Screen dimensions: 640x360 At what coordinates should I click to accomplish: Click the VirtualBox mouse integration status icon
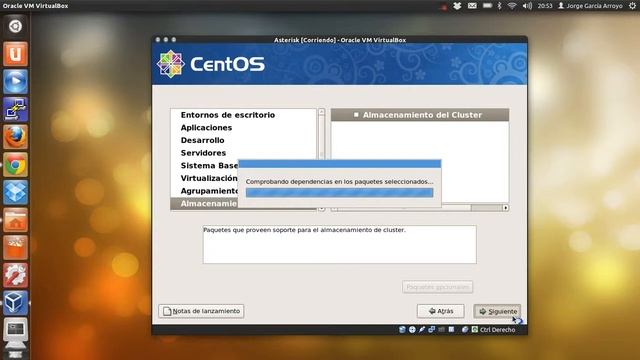pos(465,329)
